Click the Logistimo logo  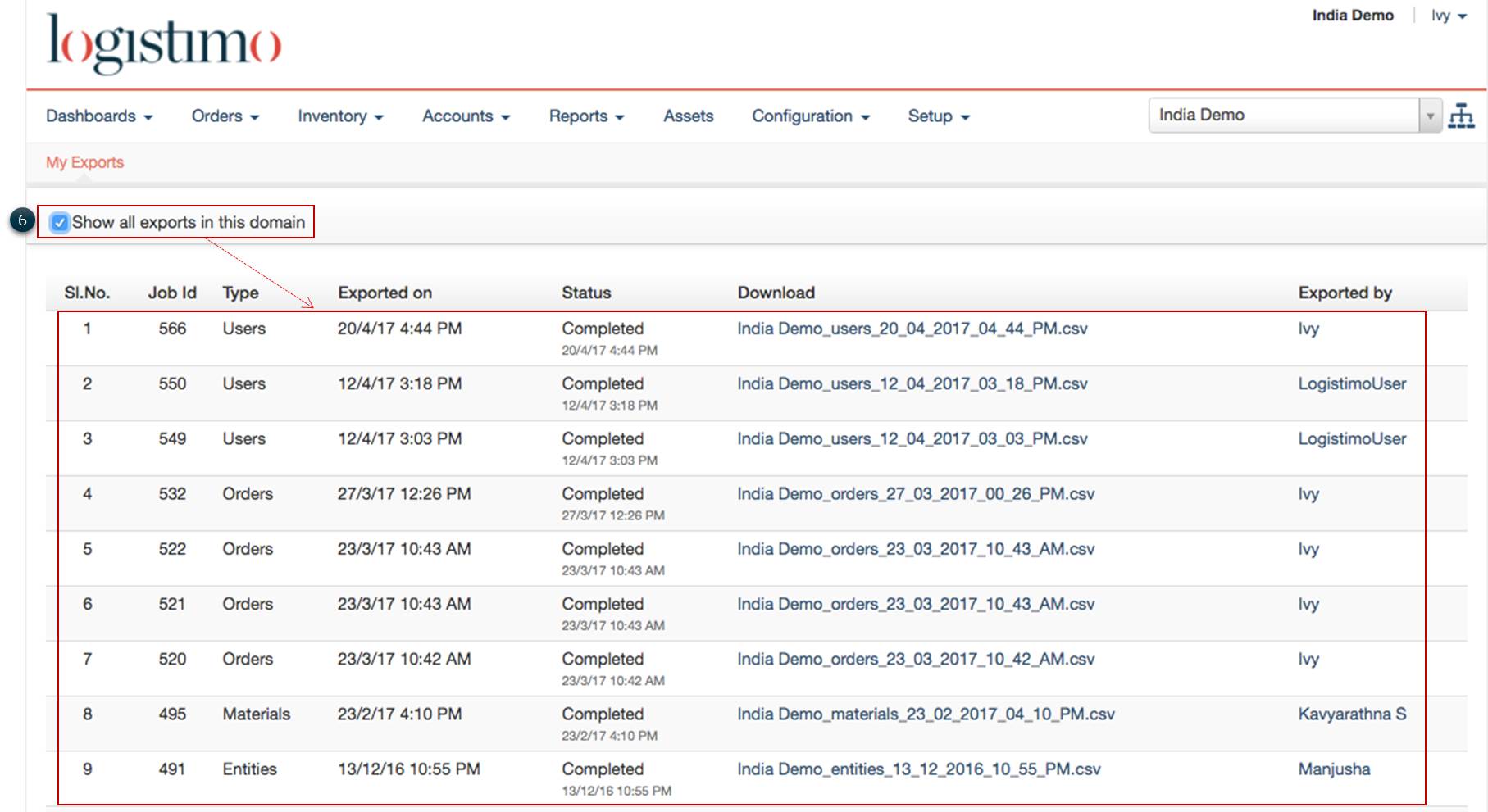point(164,44)
